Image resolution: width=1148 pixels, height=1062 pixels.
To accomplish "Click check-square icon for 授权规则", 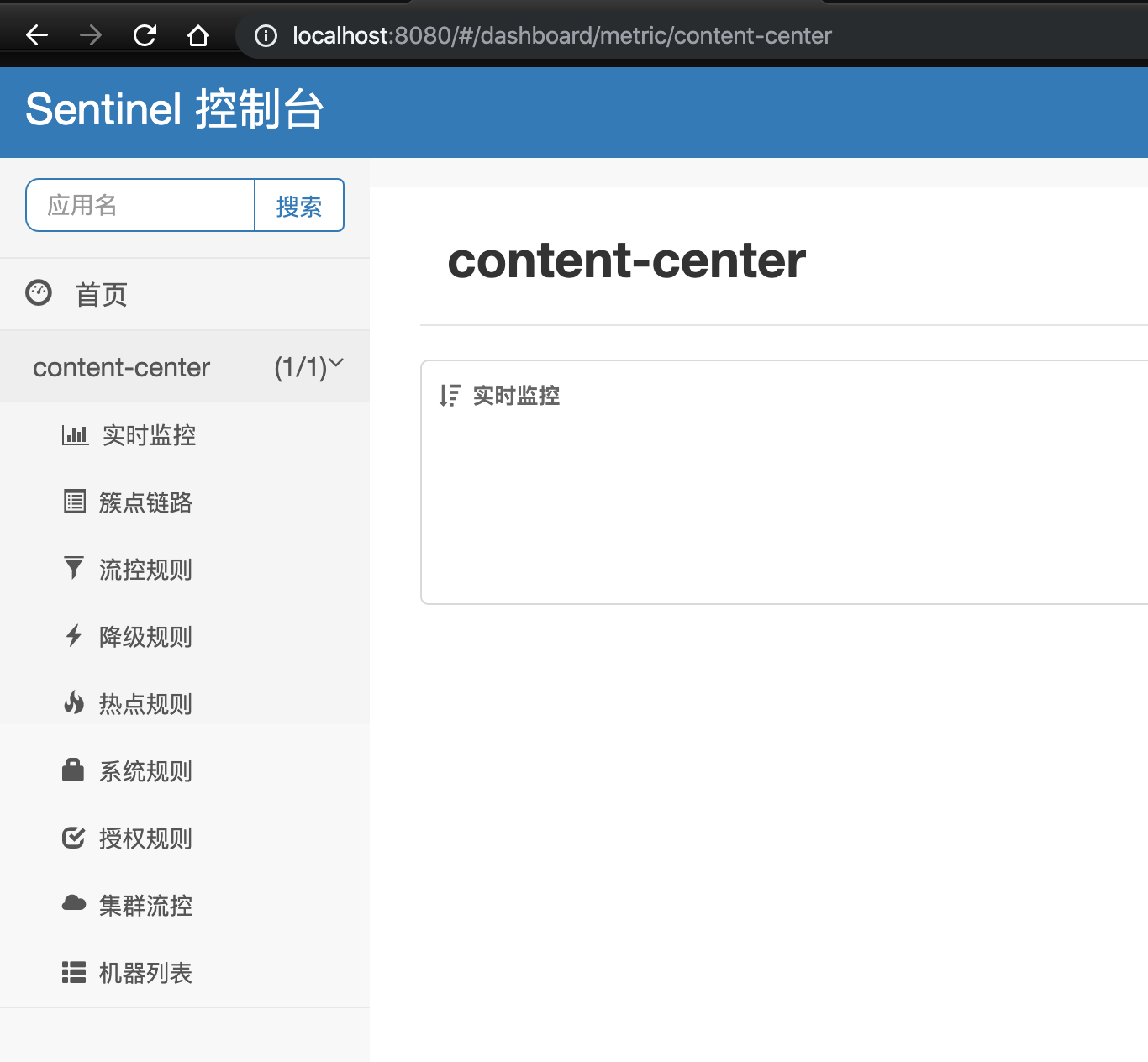I will click(74, 838).
